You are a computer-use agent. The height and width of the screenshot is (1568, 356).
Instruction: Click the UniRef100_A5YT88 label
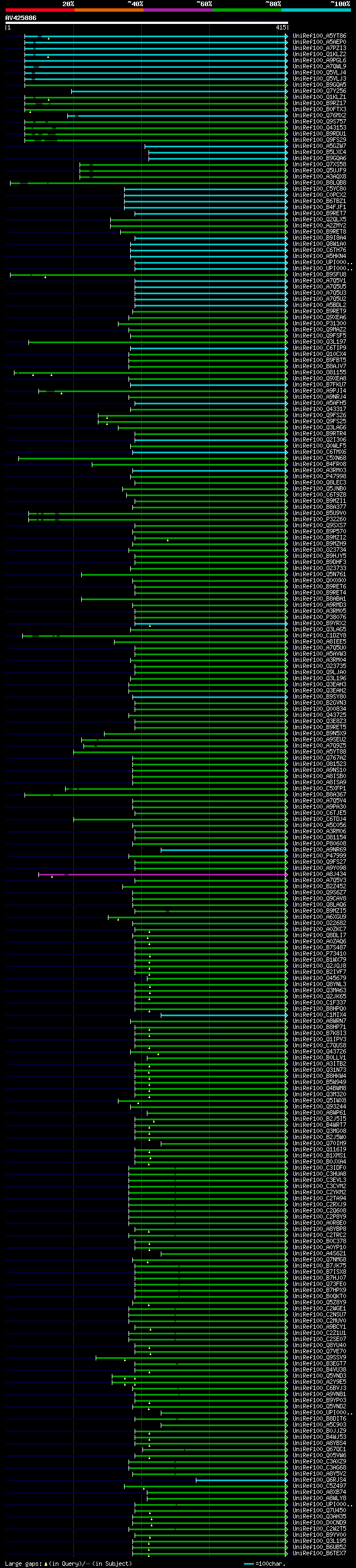(319, 752)
